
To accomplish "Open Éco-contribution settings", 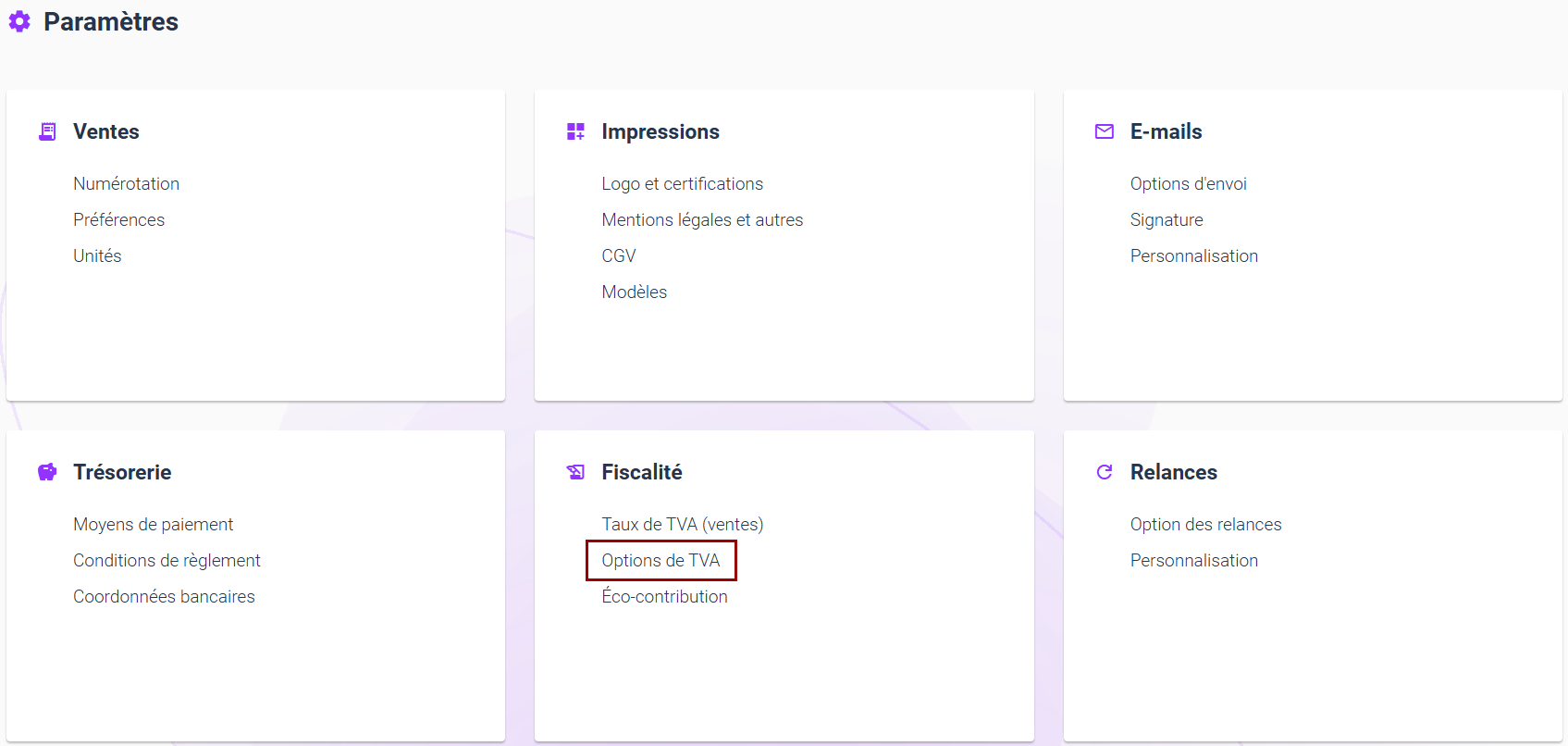I will [664, 596].
